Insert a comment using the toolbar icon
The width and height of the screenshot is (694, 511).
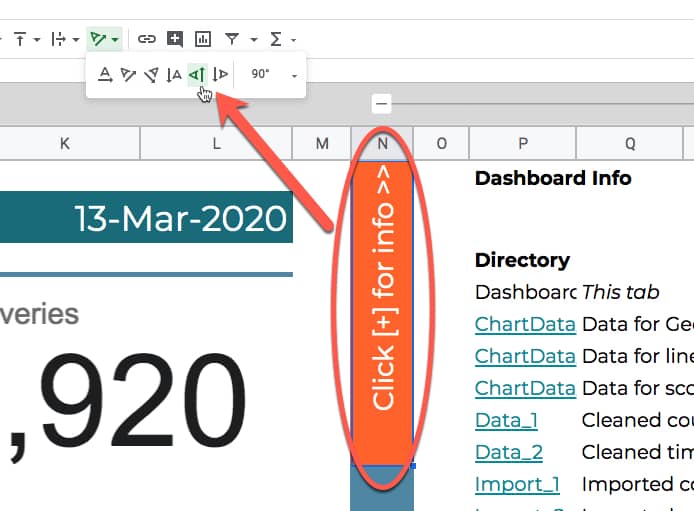coord(175,39)
